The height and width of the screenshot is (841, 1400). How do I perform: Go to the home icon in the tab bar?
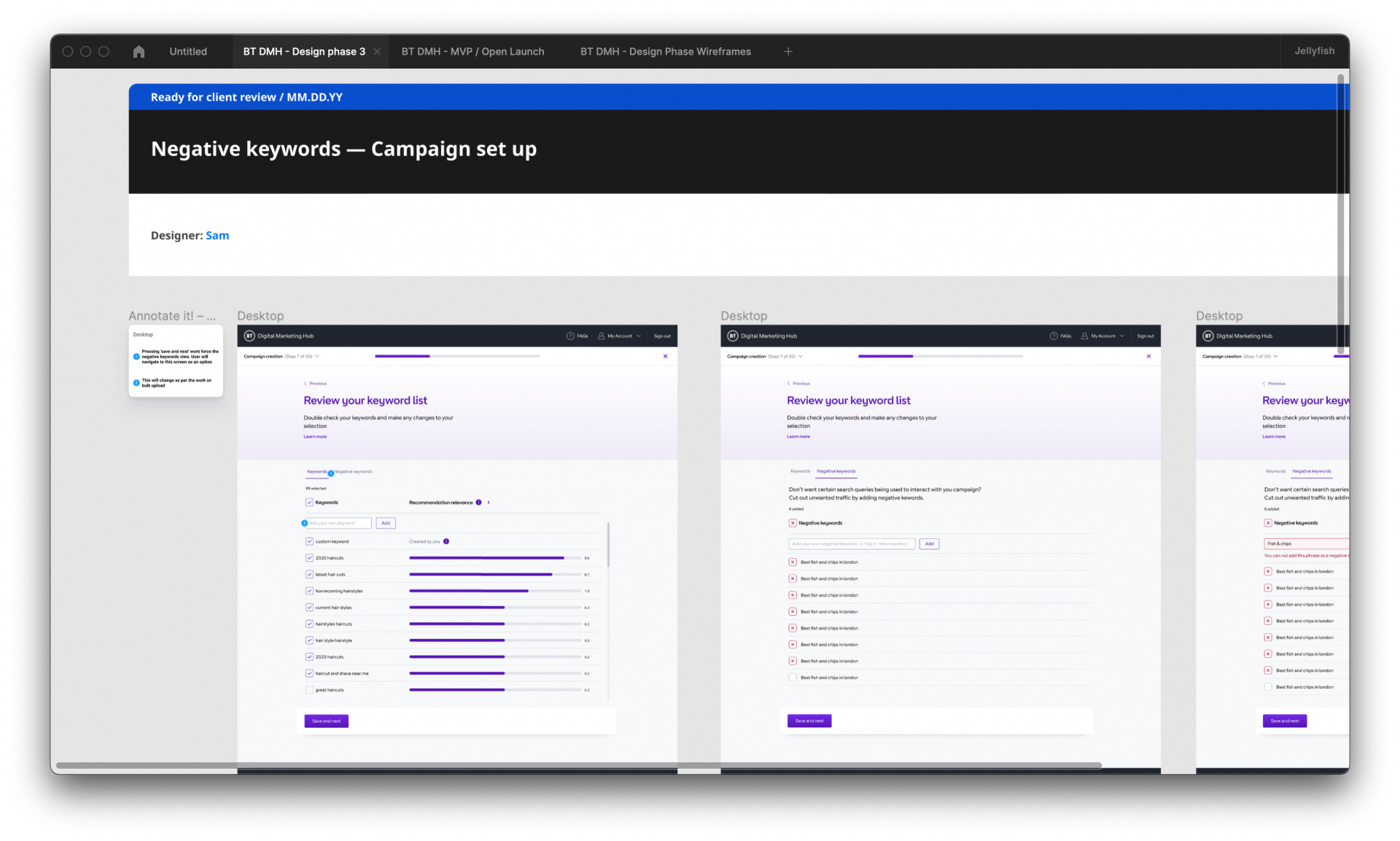pos(139,52)
